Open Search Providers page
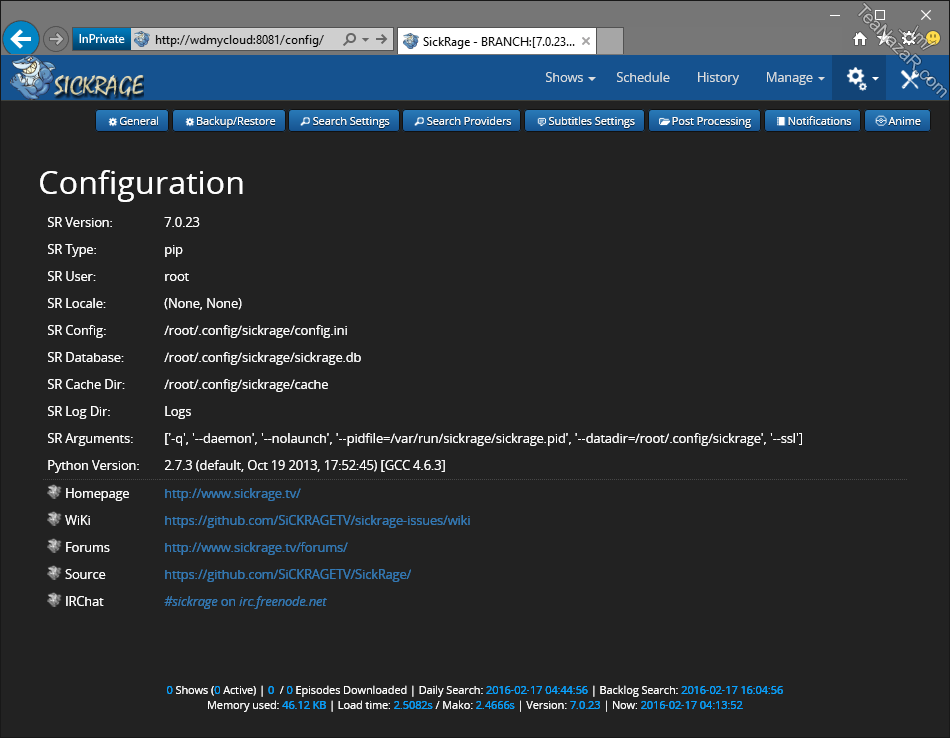 pyautogui.click(x=462, y=121)
